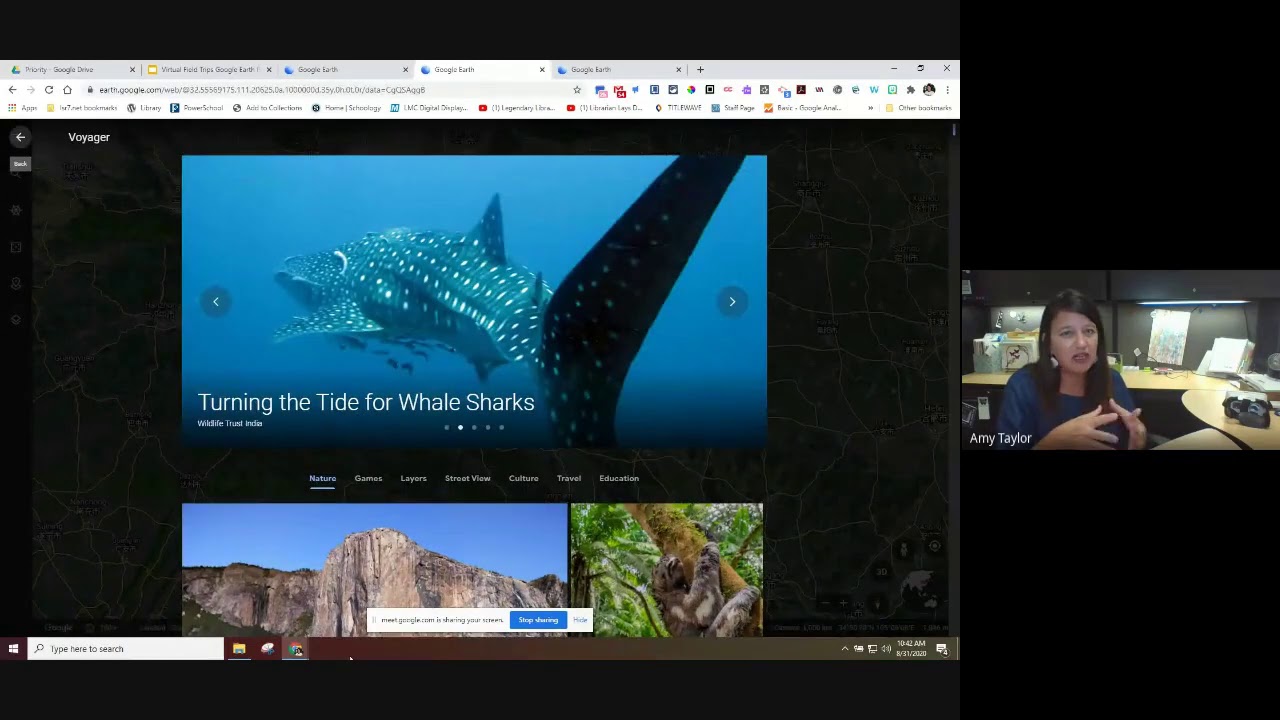Open a new browser tab

700,70
